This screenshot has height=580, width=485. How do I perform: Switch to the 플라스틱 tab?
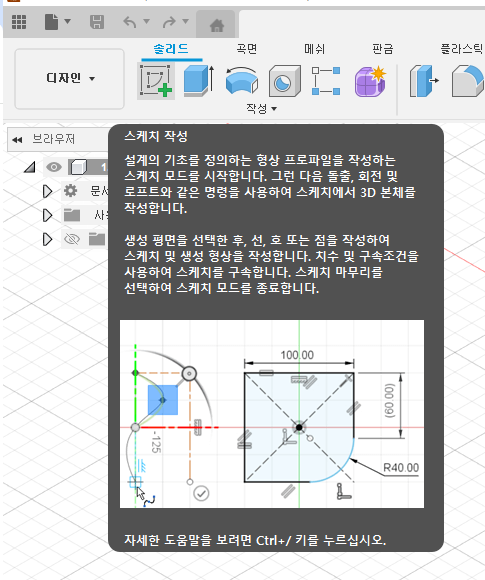pyautogui.click(x=462, y=48)
